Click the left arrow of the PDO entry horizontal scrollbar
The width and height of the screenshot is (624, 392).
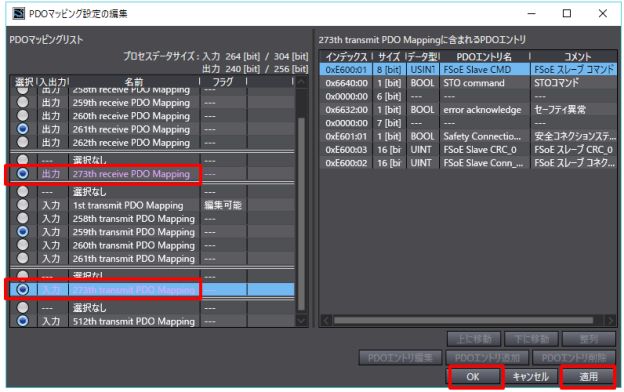coord(326,320)
